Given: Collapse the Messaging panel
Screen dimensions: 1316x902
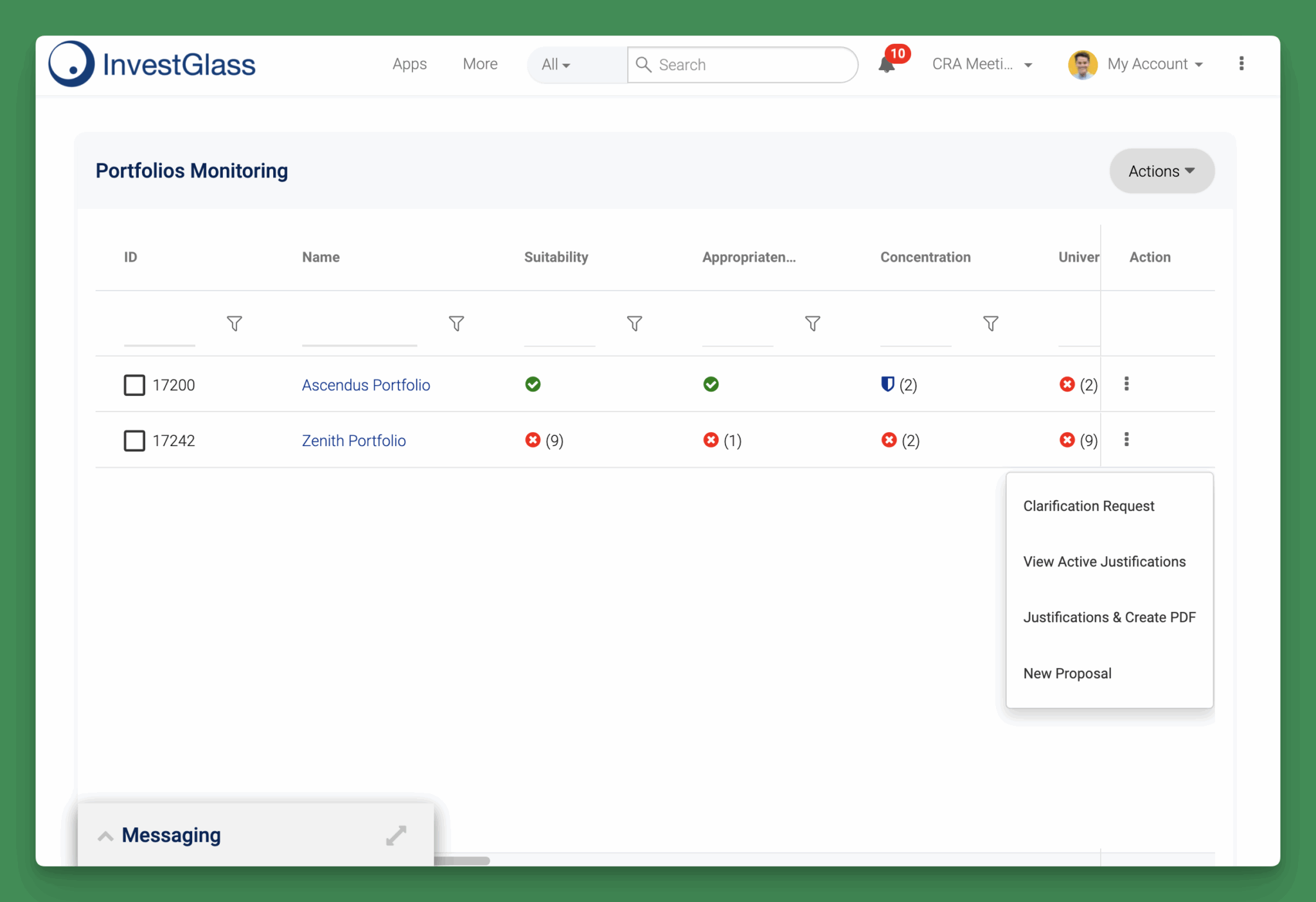Looking at the screenshot, I should pos(105,835).
